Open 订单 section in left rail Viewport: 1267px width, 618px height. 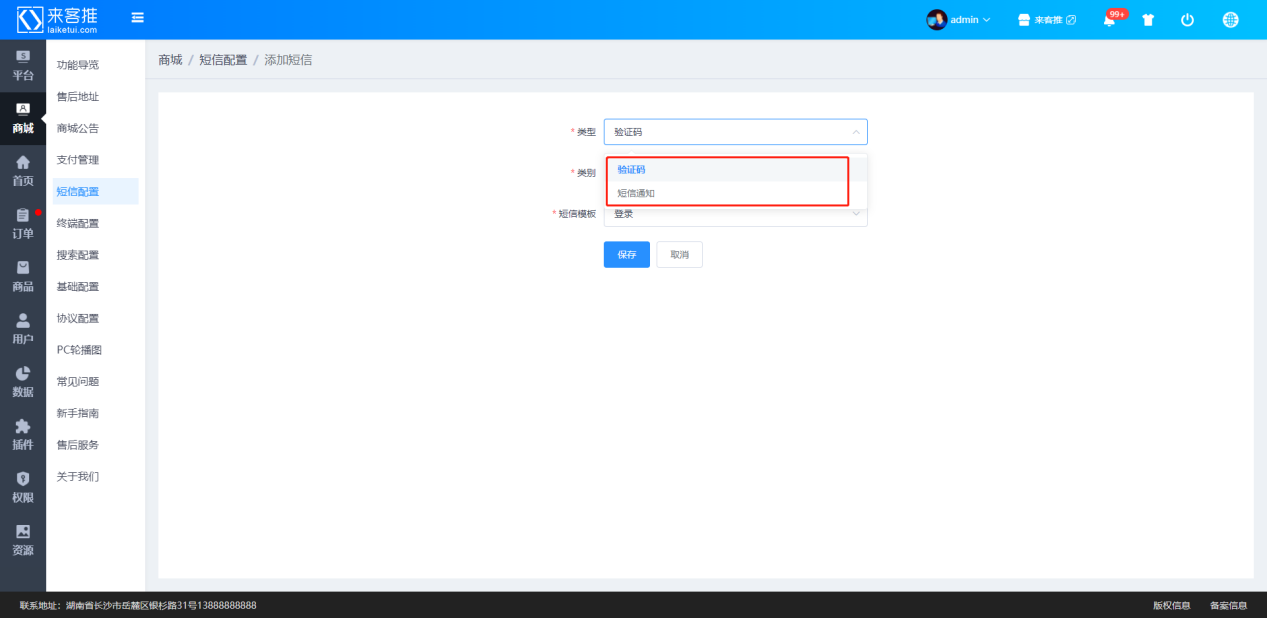click(x=23, y=224)
